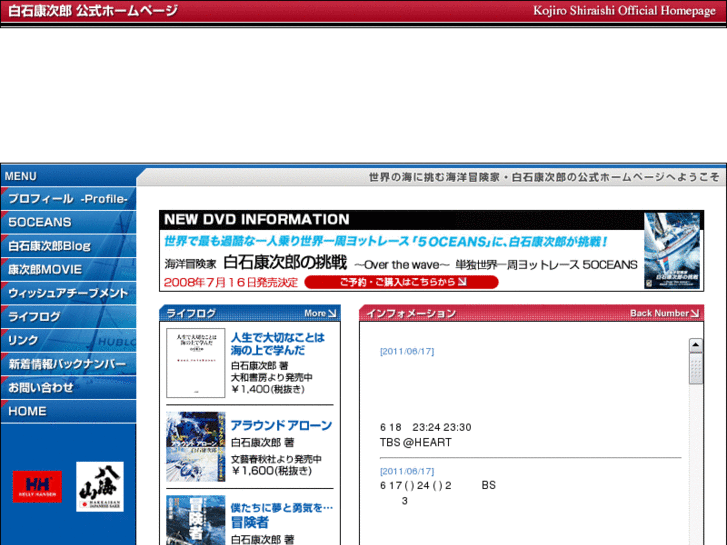Click 文藝春秋社より発売中 text

276,459
